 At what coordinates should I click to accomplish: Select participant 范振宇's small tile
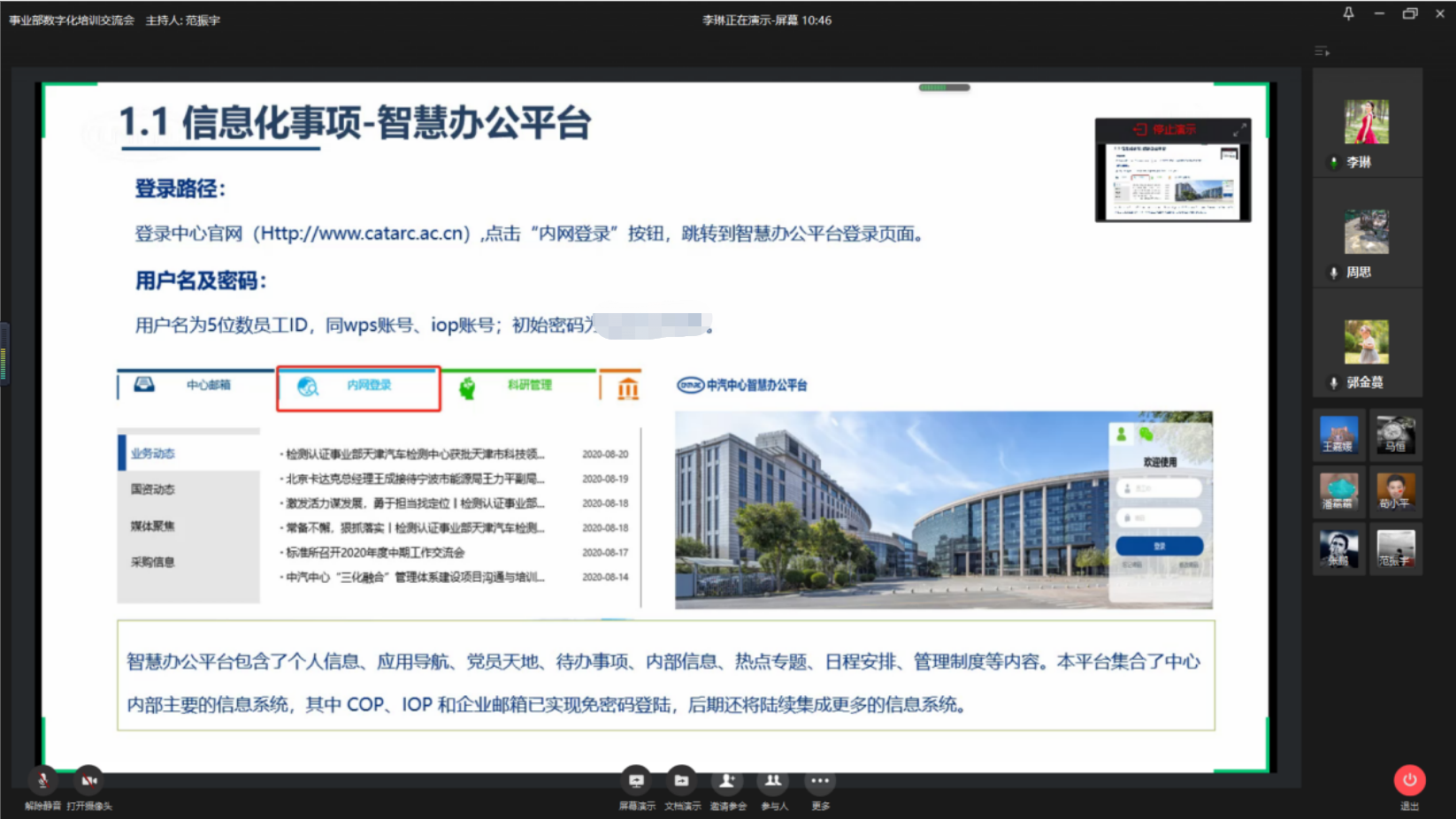point(1396,547)
